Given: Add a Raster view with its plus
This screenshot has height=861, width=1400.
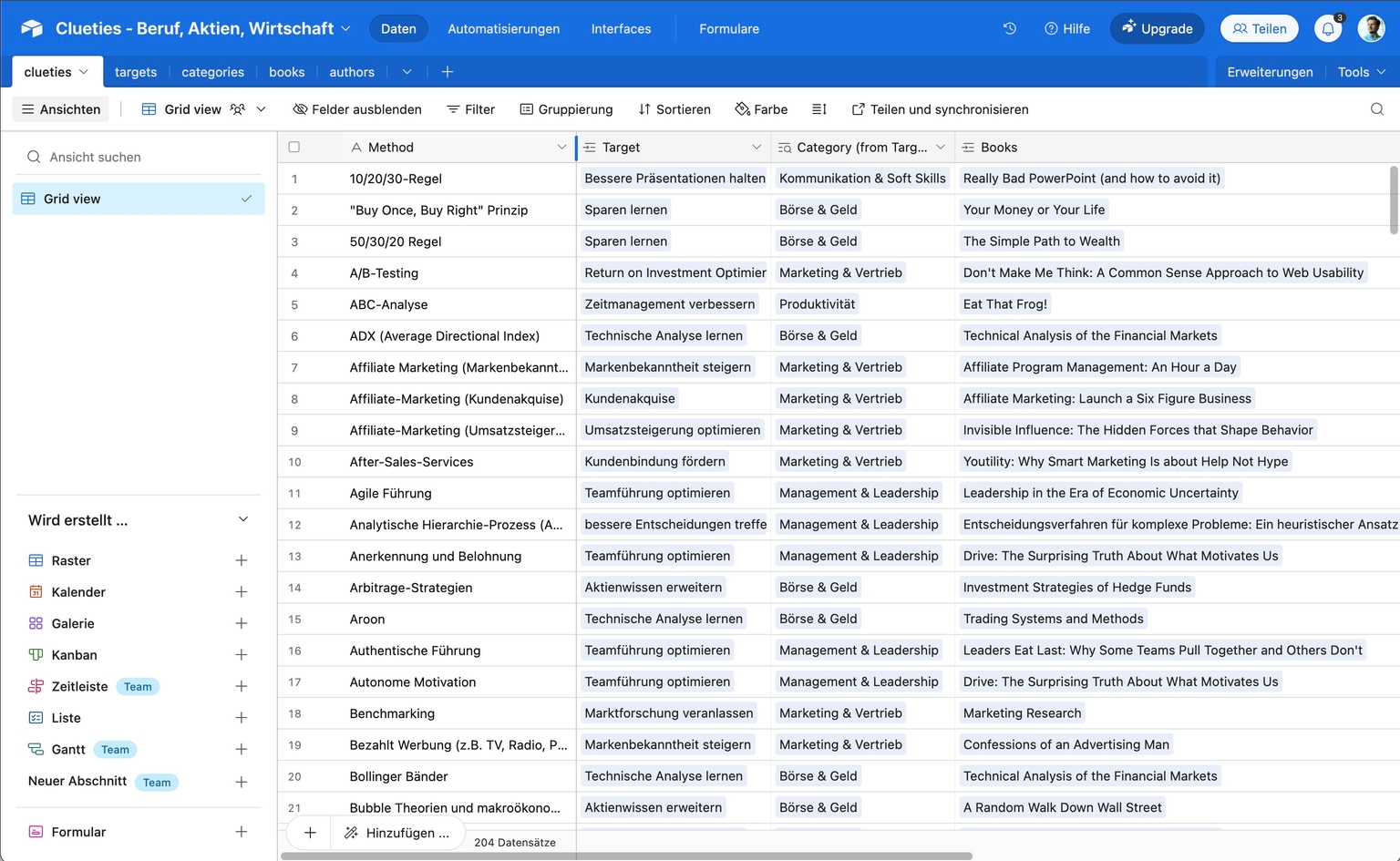Looking at the screenshot, I should (242, 560).
